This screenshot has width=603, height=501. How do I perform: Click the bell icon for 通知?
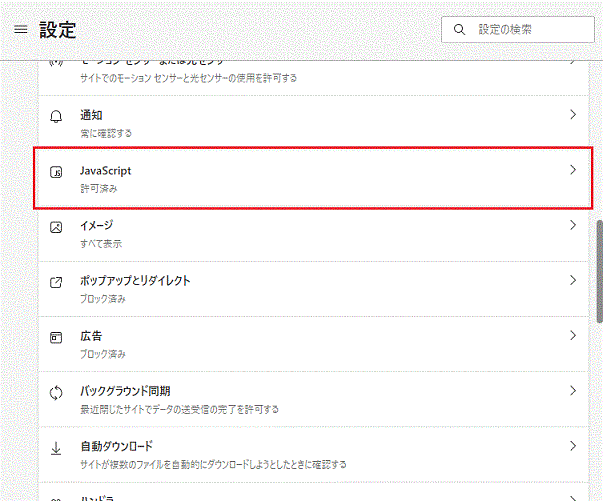(x=56, y=117)
